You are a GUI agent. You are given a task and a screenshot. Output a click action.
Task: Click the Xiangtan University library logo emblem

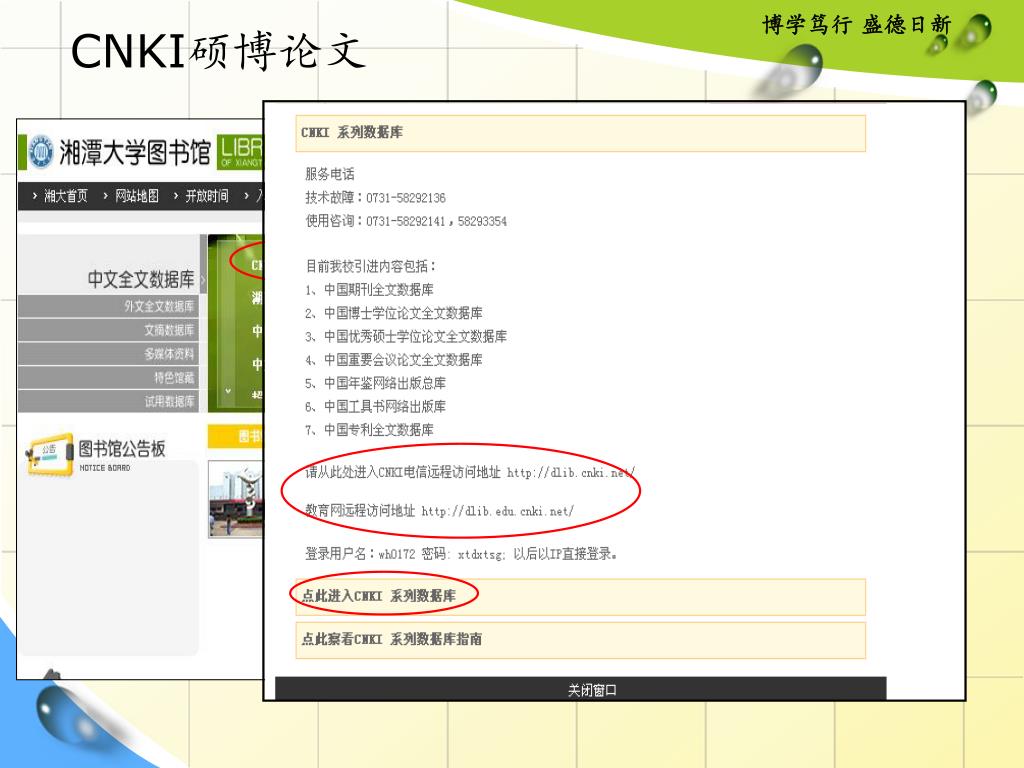click(40, 152)
